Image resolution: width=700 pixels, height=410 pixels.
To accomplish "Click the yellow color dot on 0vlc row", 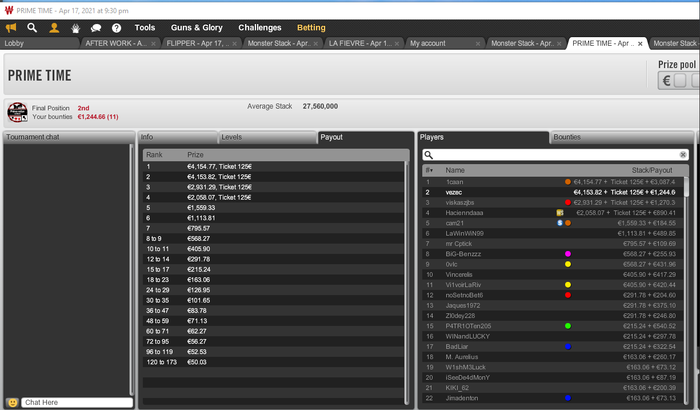I will (x=568, y=264).
